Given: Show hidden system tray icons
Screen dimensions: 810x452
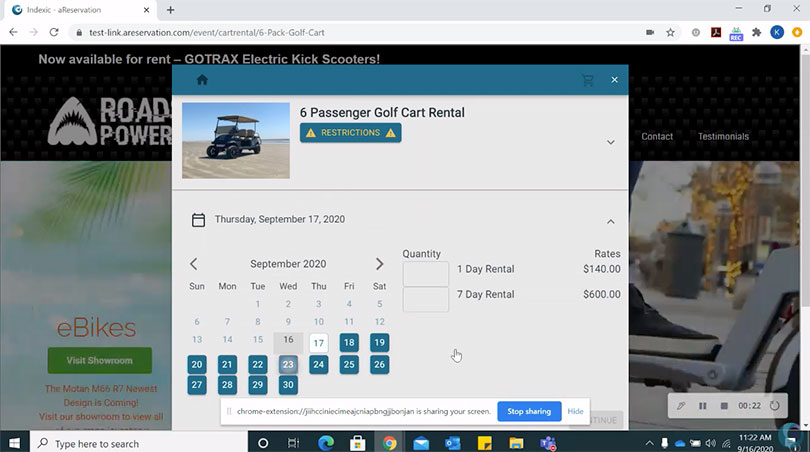Looking at the screenshot, I should tap(649, 443).
